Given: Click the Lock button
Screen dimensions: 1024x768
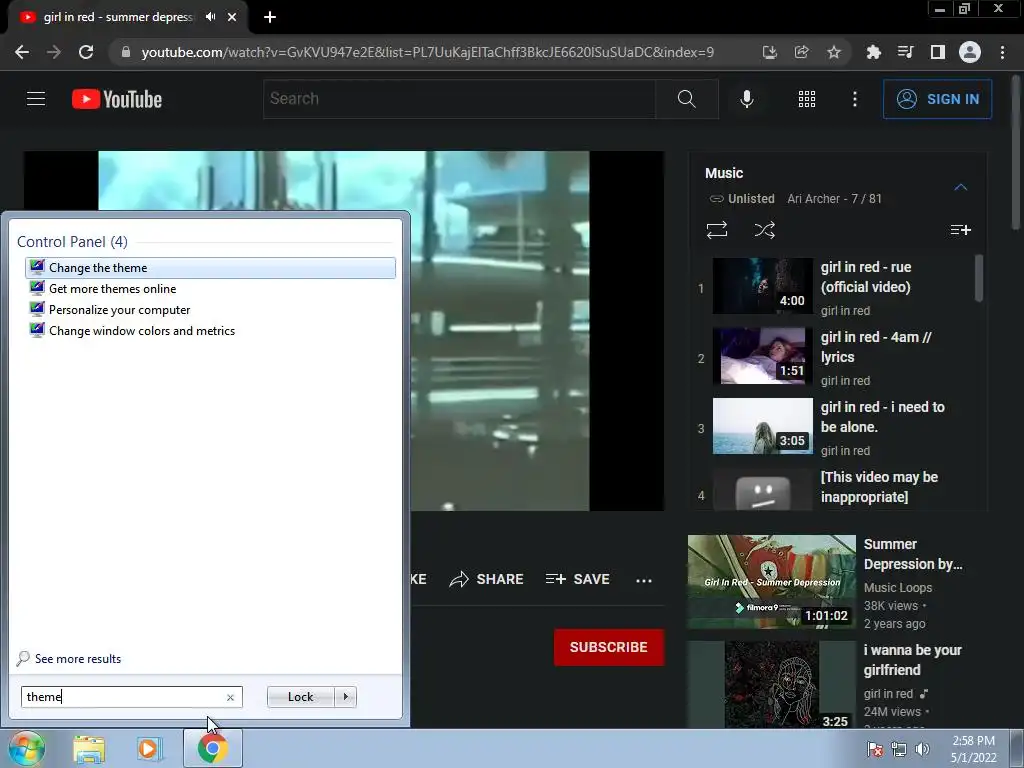Looking at the screenshot, I should pos(300,697).
